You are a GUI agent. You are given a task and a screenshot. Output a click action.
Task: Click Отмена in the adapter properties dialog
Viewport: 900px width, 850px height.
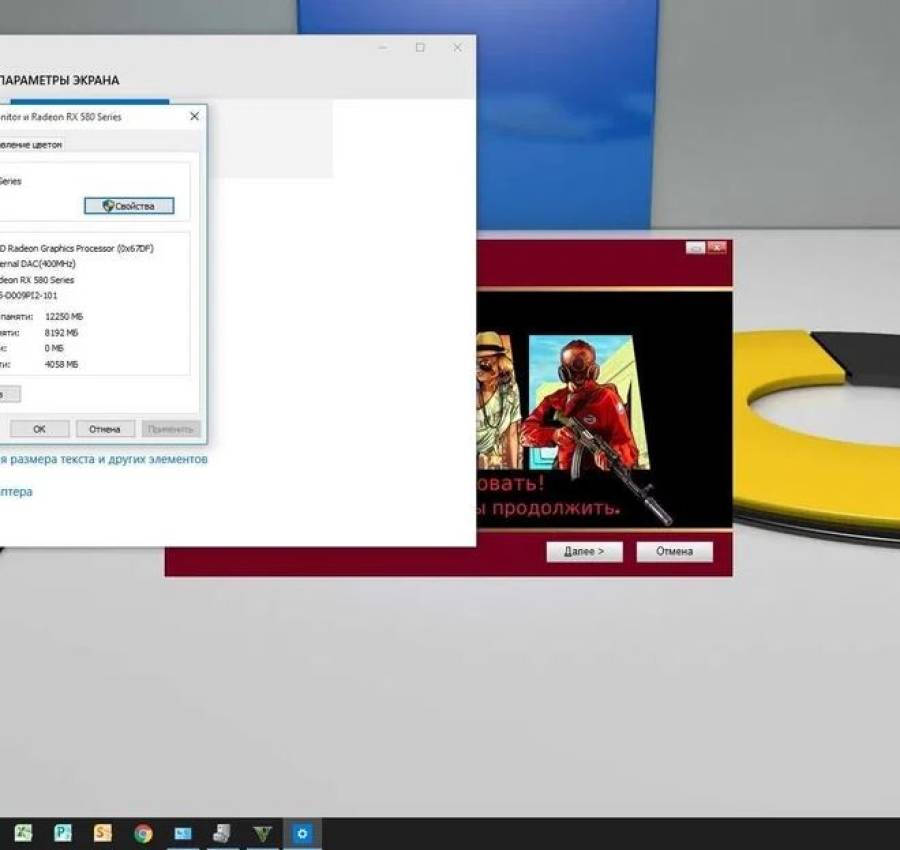(105, 429)
